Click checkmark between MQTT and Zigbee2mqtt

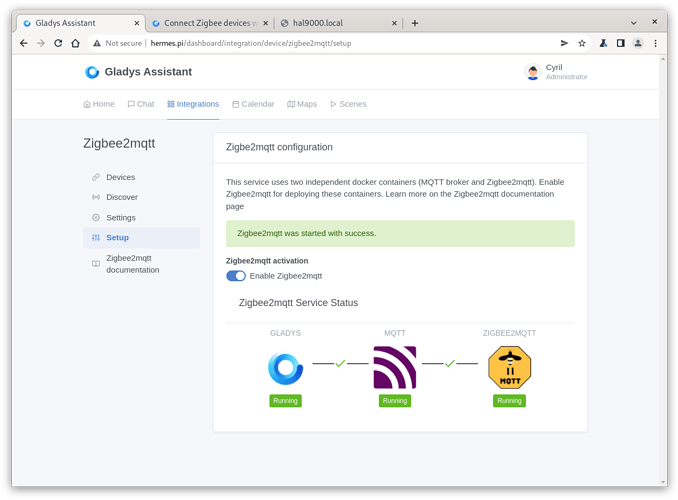[450, 363]
